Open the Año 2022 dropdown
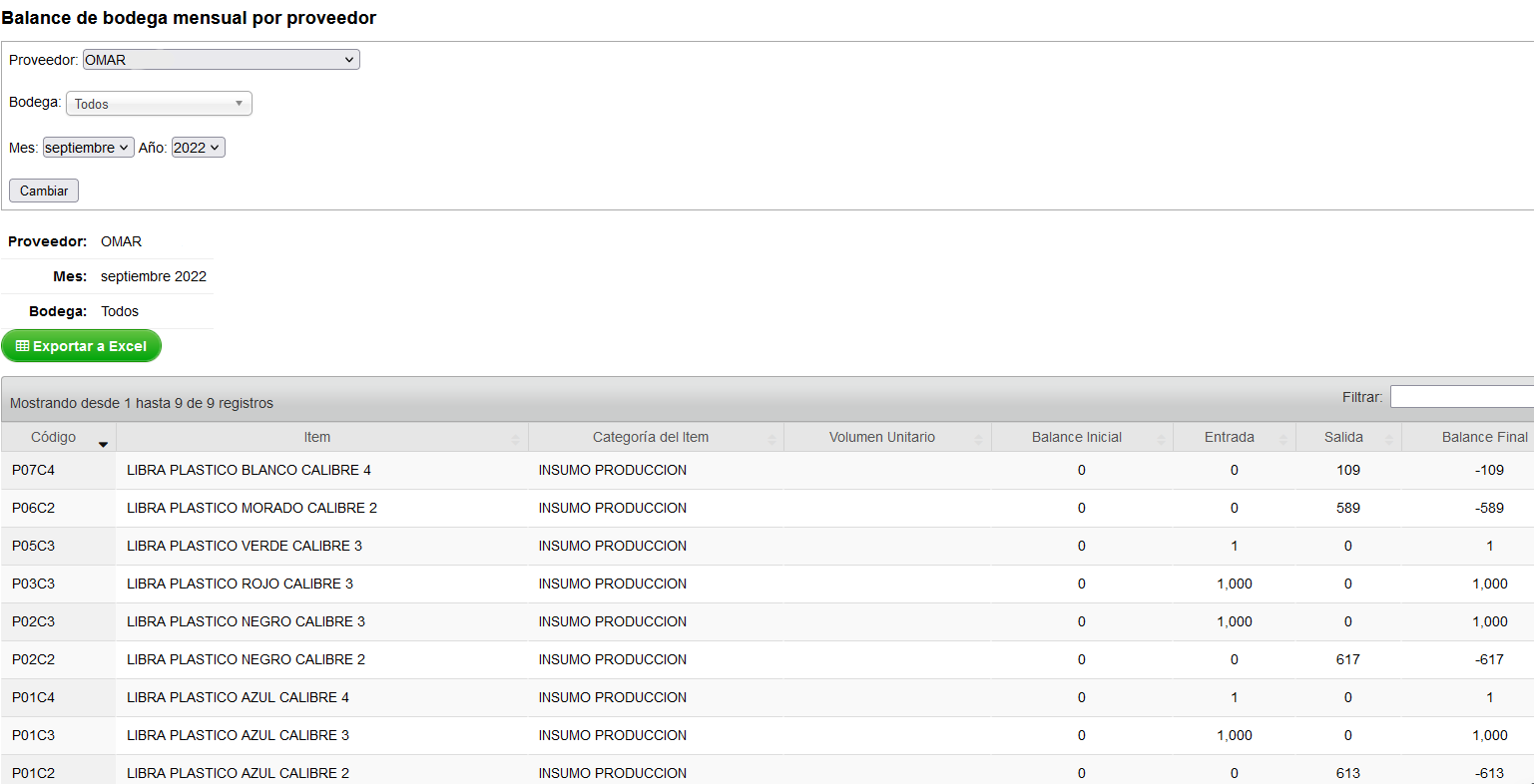 point(199,148)
